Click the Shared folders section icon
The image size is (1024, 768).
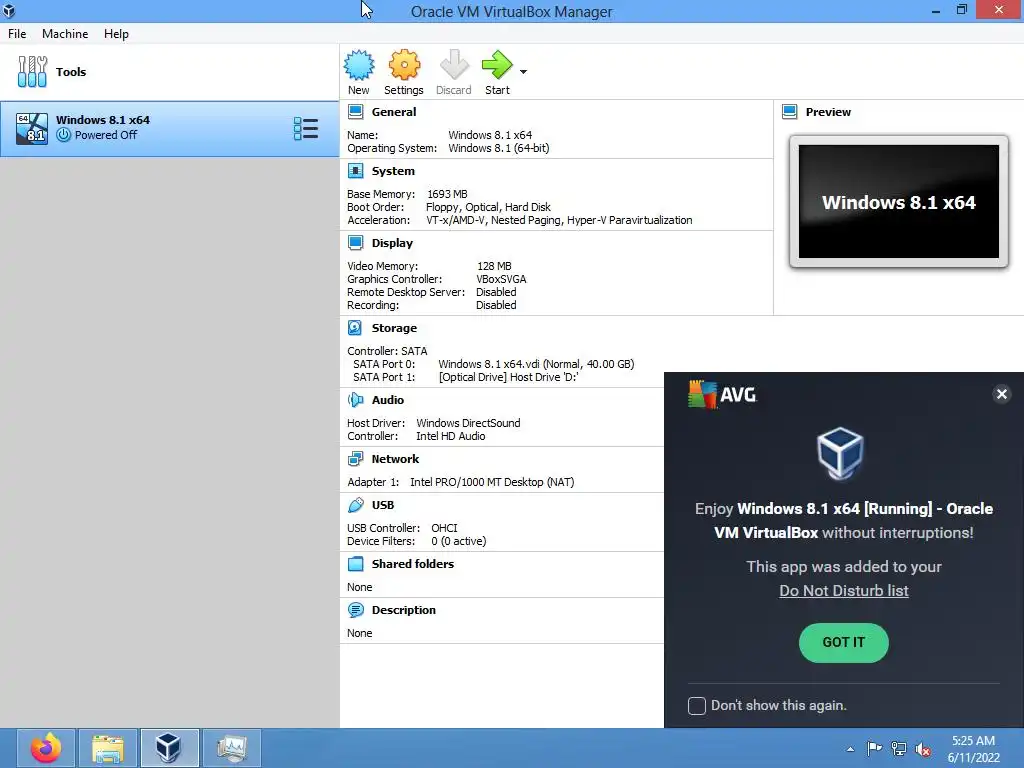point(355,564)
